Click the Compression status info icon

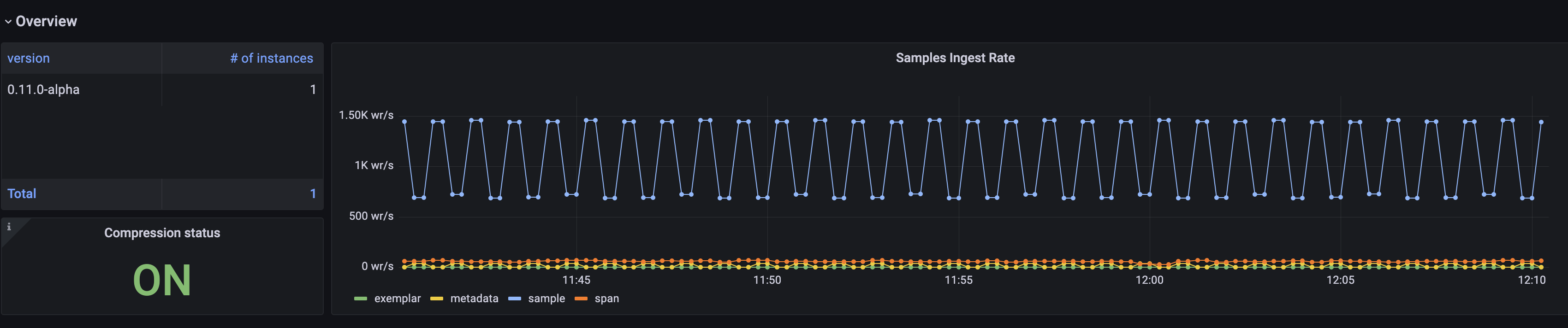tap(9, 227)
